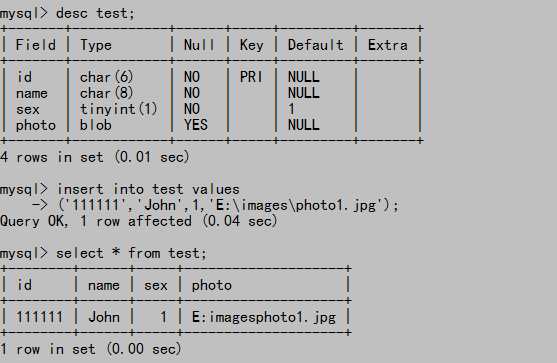The height and width of the screenshot is (363, 557).
Task: Click the 'desc test;' command text
Action: [x=96, y=13]
